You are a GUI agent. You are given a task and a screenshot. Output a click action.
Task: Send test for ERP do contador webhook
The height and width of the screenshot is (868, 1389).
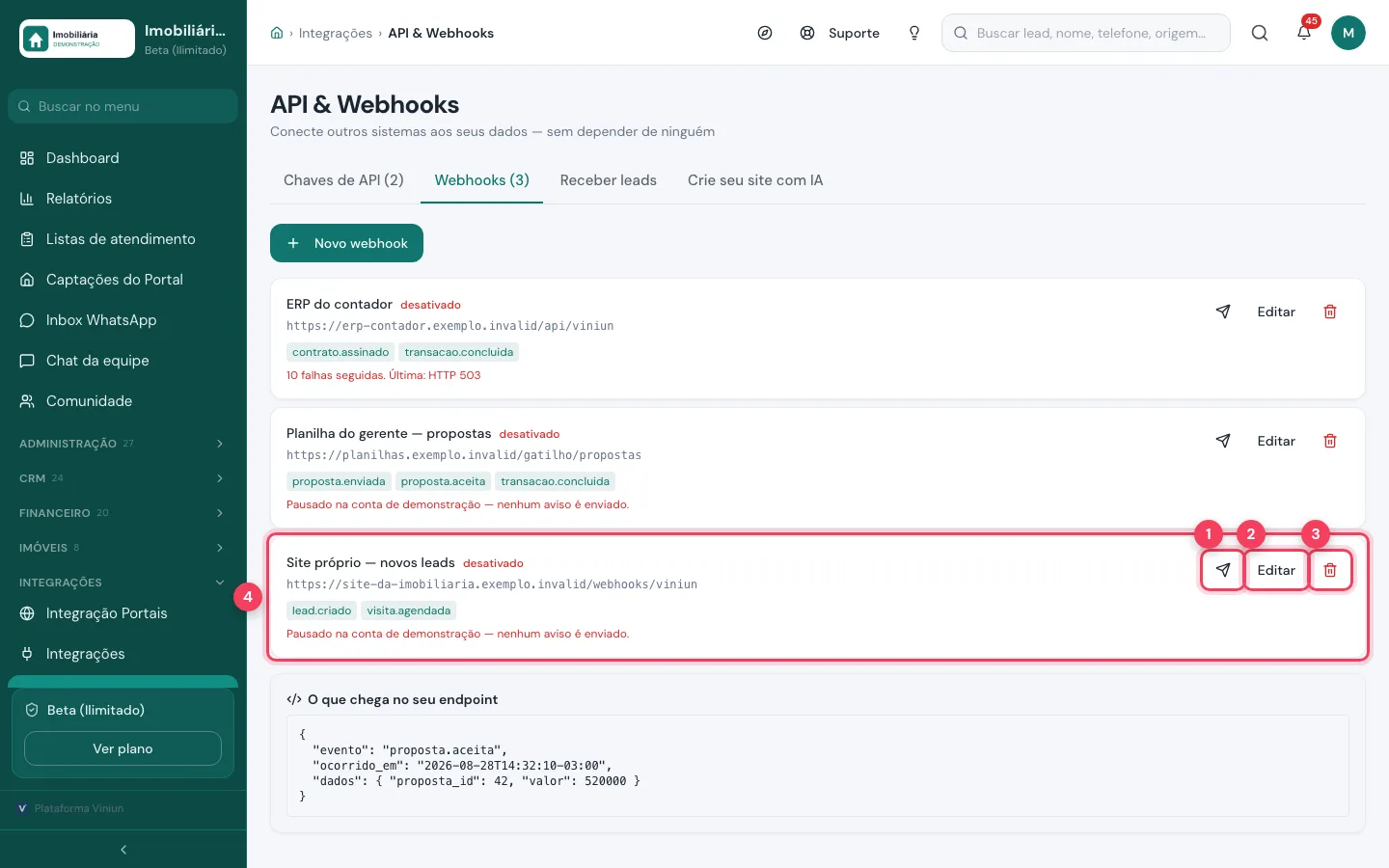1223,312
